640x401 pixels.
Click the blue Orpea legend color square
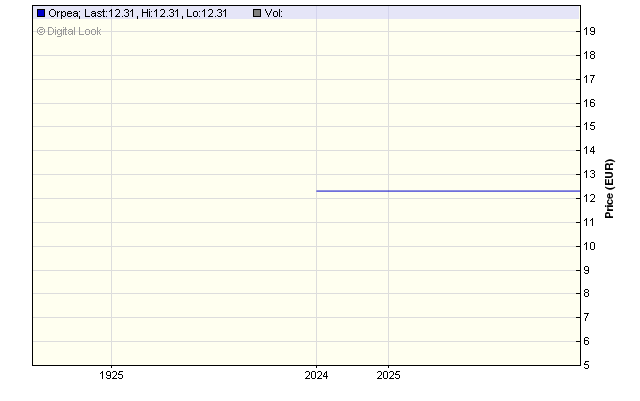(41, 13)
